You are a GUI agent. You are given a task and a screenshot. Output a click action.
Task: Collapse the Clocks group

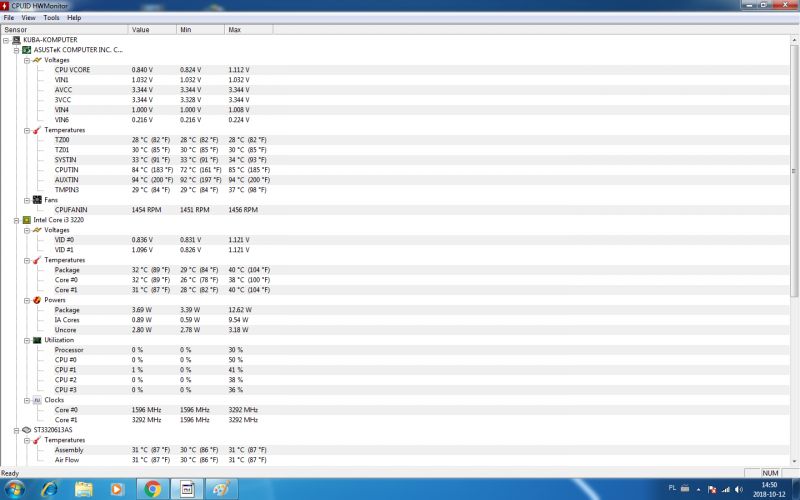coord(27,400)
